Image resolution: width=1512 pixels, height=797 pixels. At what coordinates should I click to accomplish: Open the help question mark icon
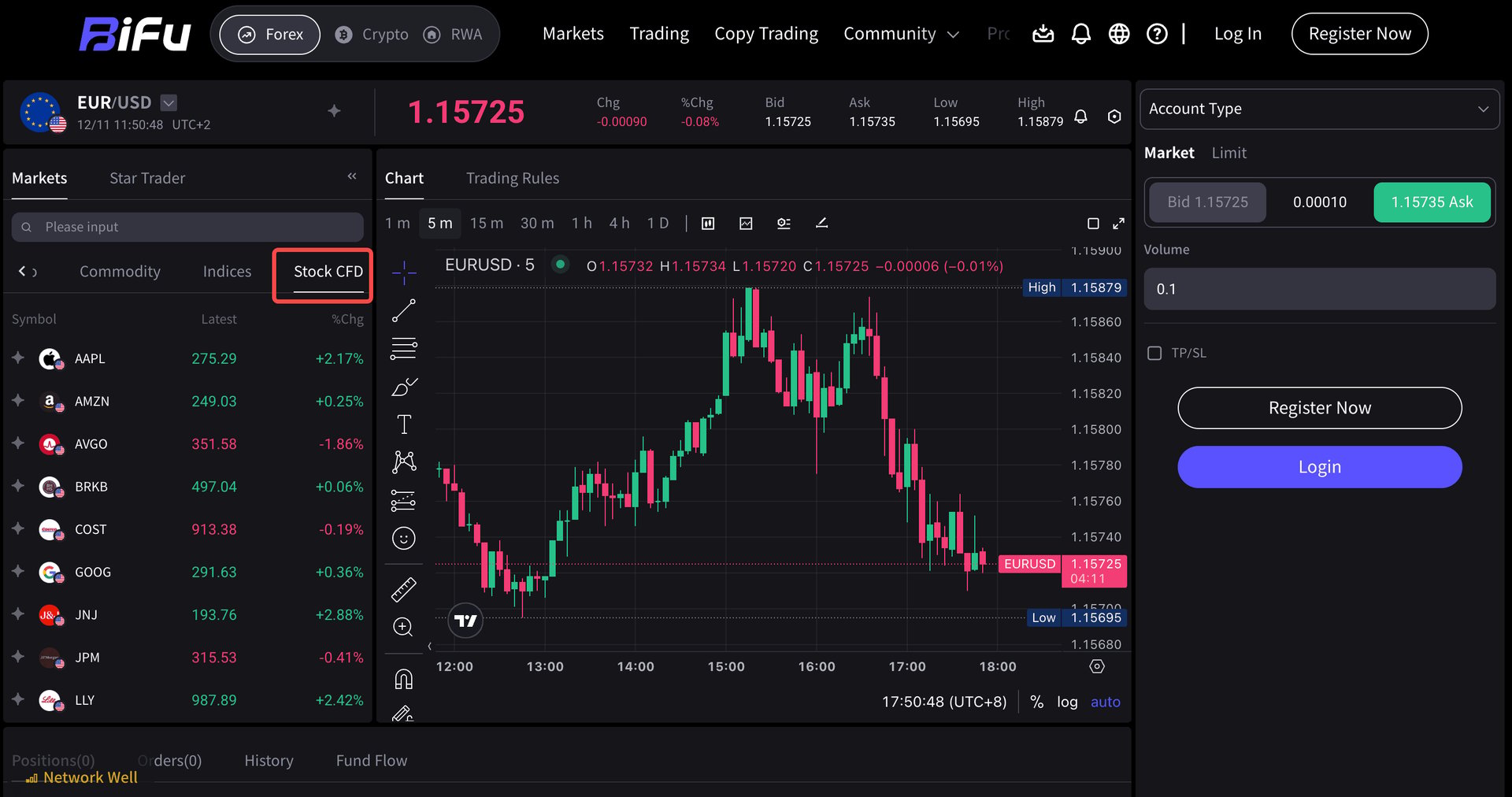(1157, 34)
